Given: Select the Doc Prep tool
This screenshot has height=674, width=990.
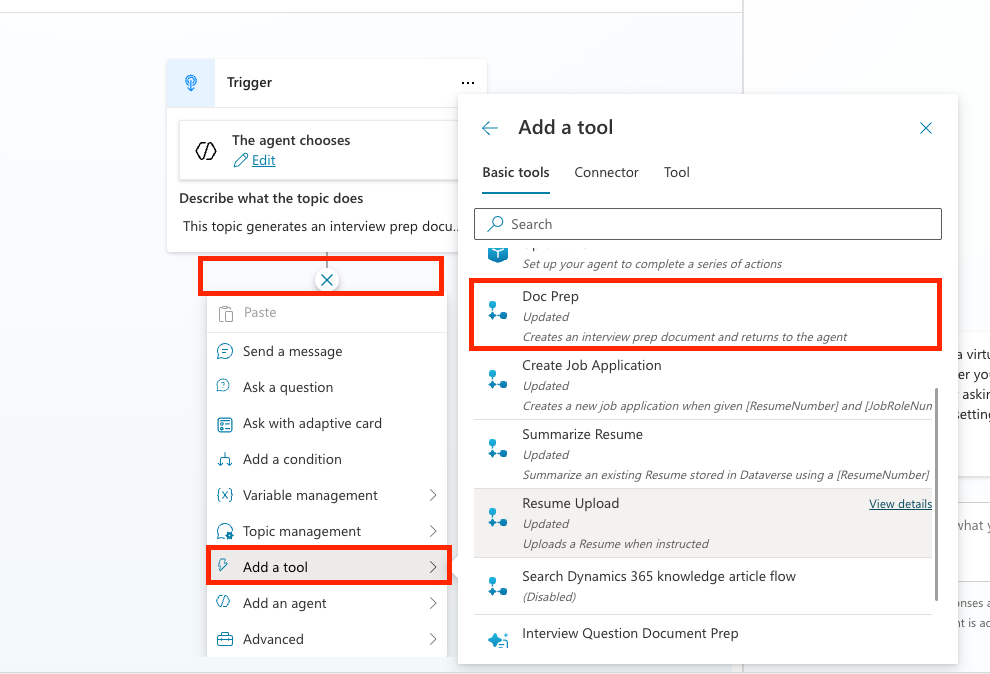Looking at the screenshot, I should tap(705, 315).
